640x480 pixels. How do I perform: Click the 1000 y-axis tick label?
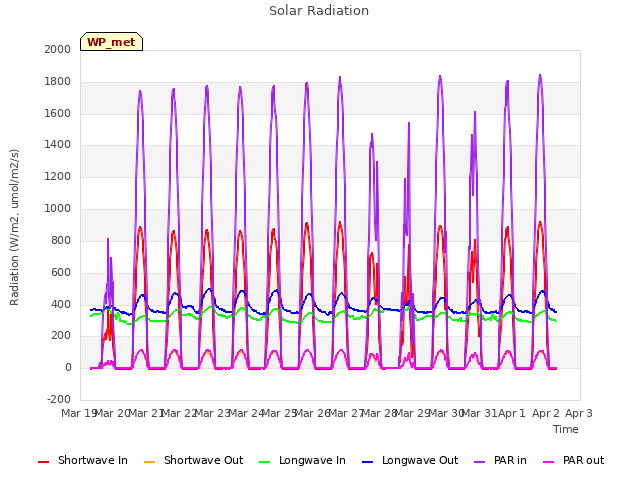[x=58, y=209]
